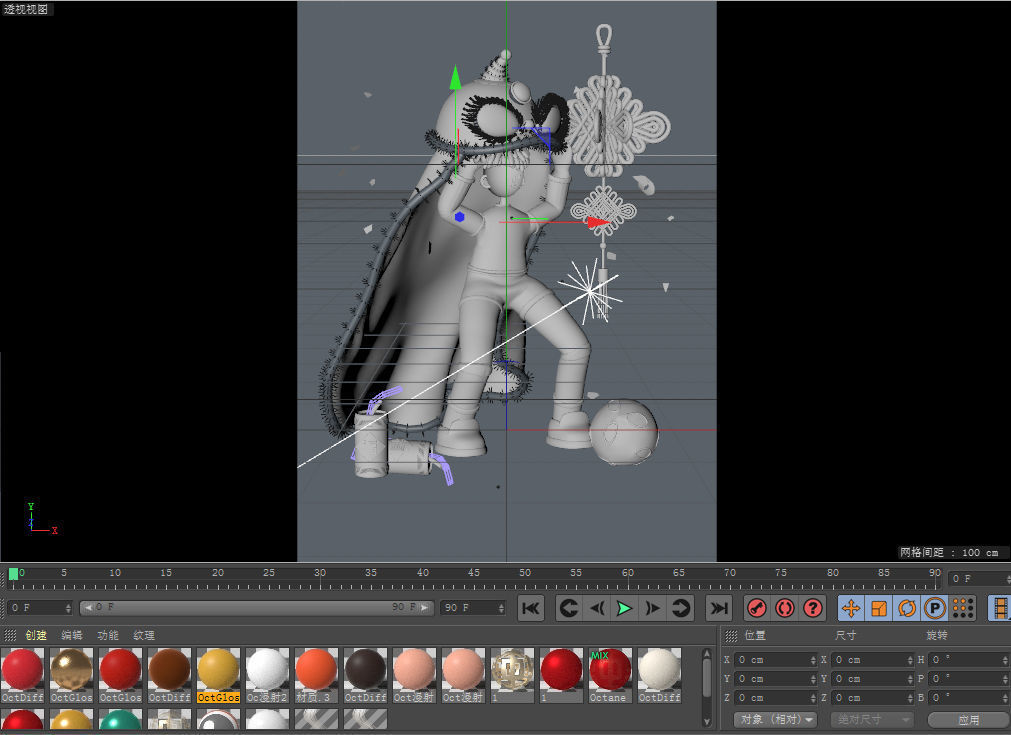1011x735 pixels.
Task: Select the dark brown OctDiff material
Action: 365,675
